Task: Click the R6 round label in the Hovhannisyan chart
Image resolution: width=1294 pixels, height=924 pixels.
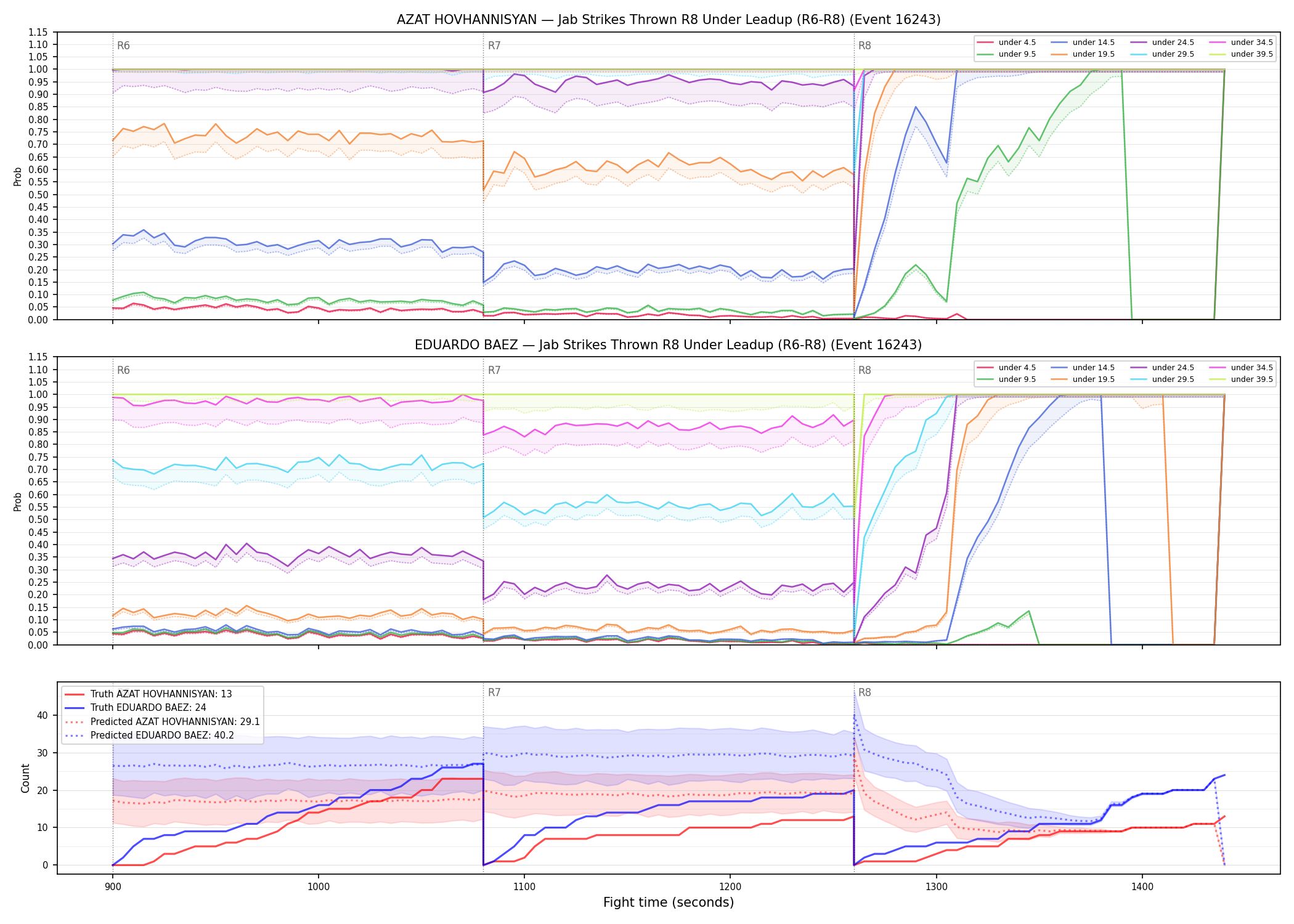Action: point(123,46)
